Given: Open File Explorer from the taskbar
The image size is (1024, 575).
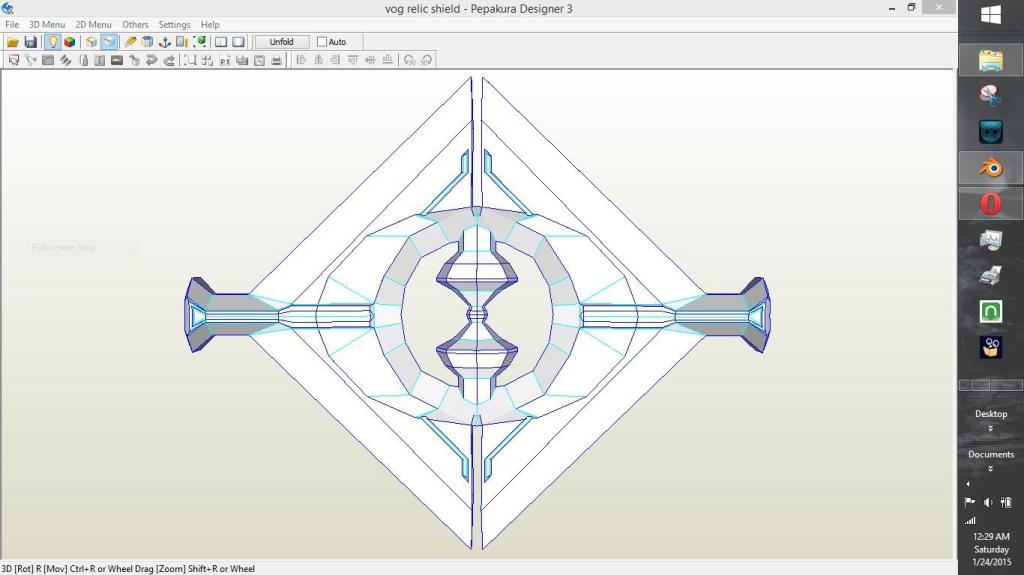Looking at the screenshot, I should pyautogui.click(x=991, y=60).
